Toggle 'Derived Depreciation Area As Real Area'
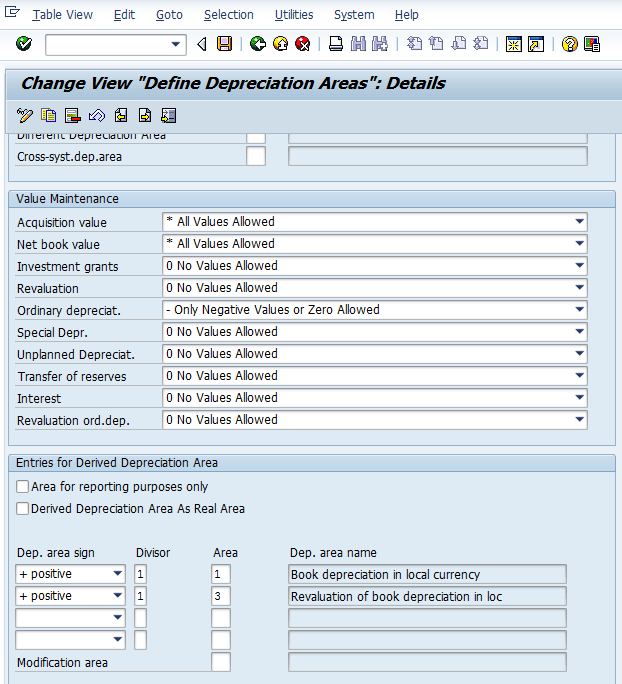This screenshot has height=684, width=622. tap(23, 509)
